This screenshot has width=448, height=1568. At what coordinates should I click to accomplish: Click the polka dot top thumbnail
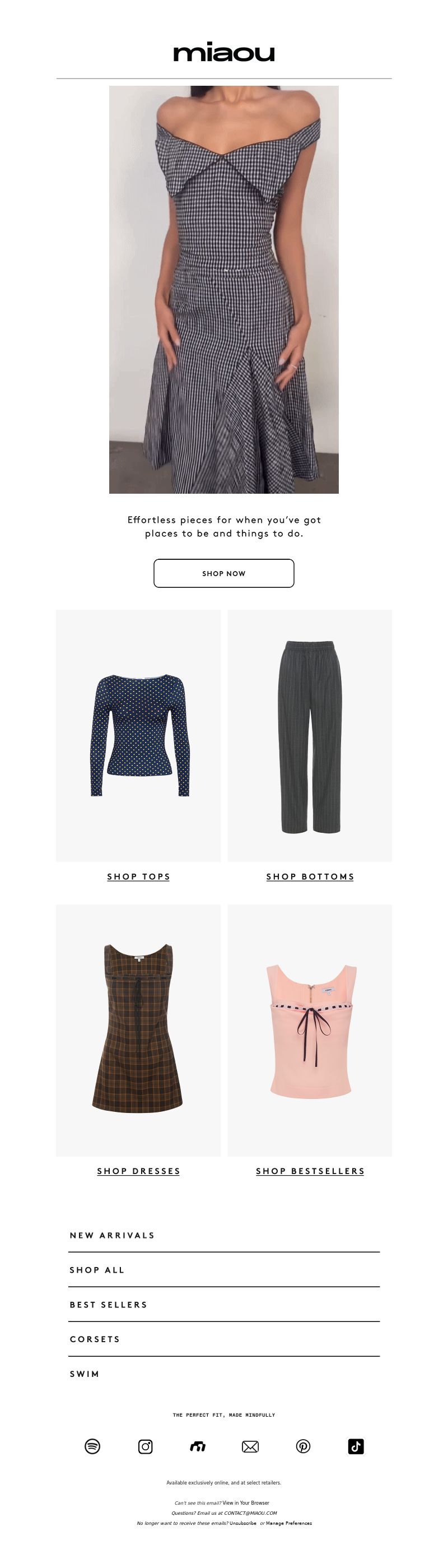coord(138,735)
